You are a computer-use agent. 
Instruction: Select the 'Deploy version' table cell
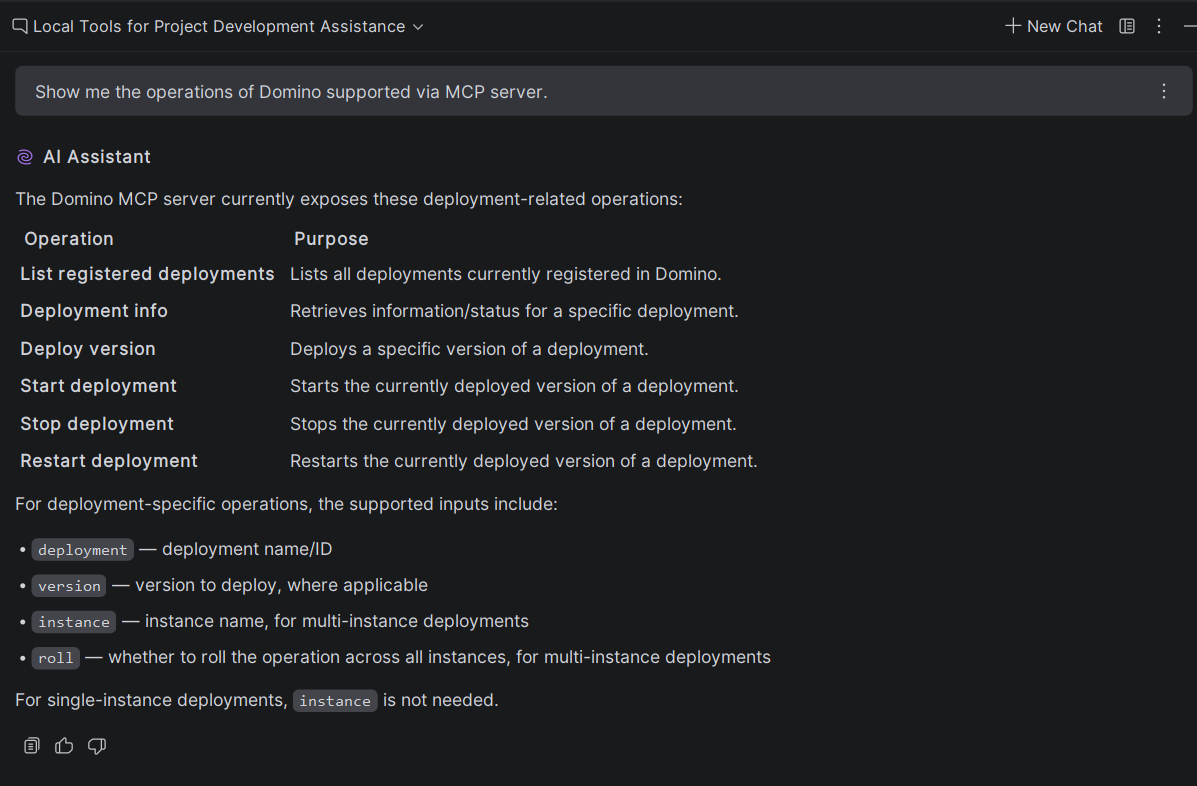88,349
